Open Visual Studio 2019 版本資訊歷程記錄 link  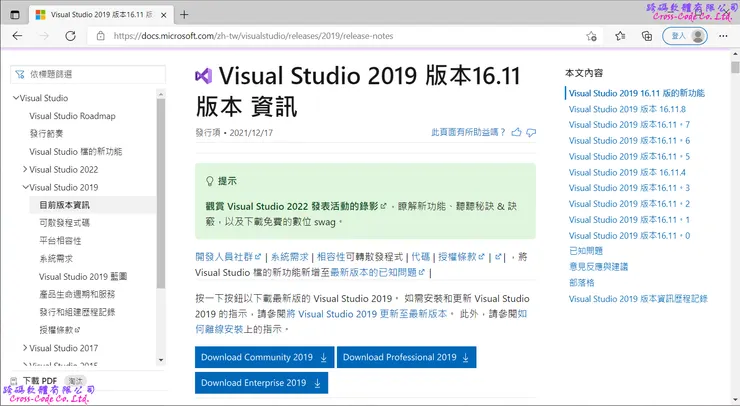pyautogui.click(x=638, y=299)
